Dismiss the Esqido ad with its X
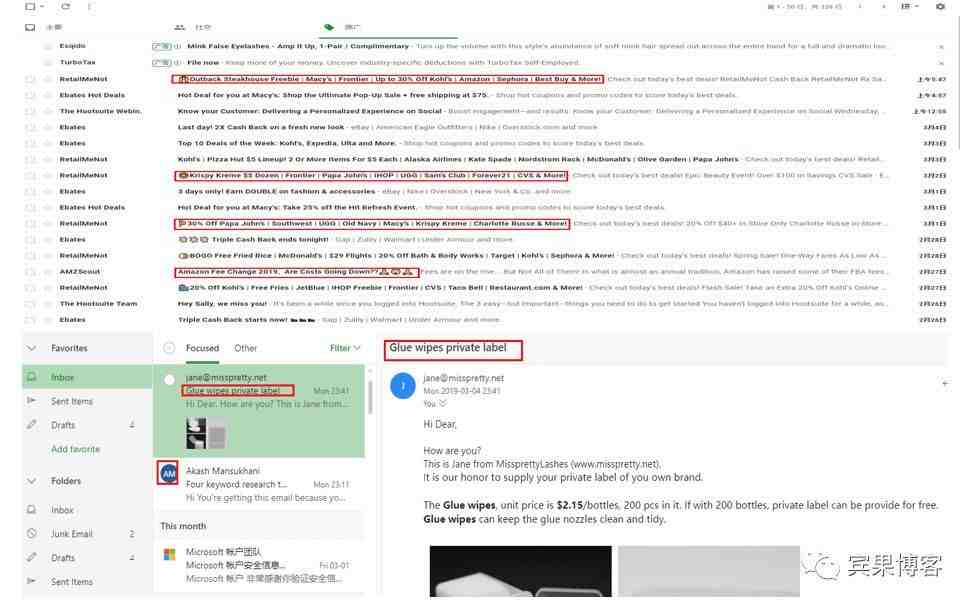Viewport: 974px width, 608px height. click(x=941, y=47)
